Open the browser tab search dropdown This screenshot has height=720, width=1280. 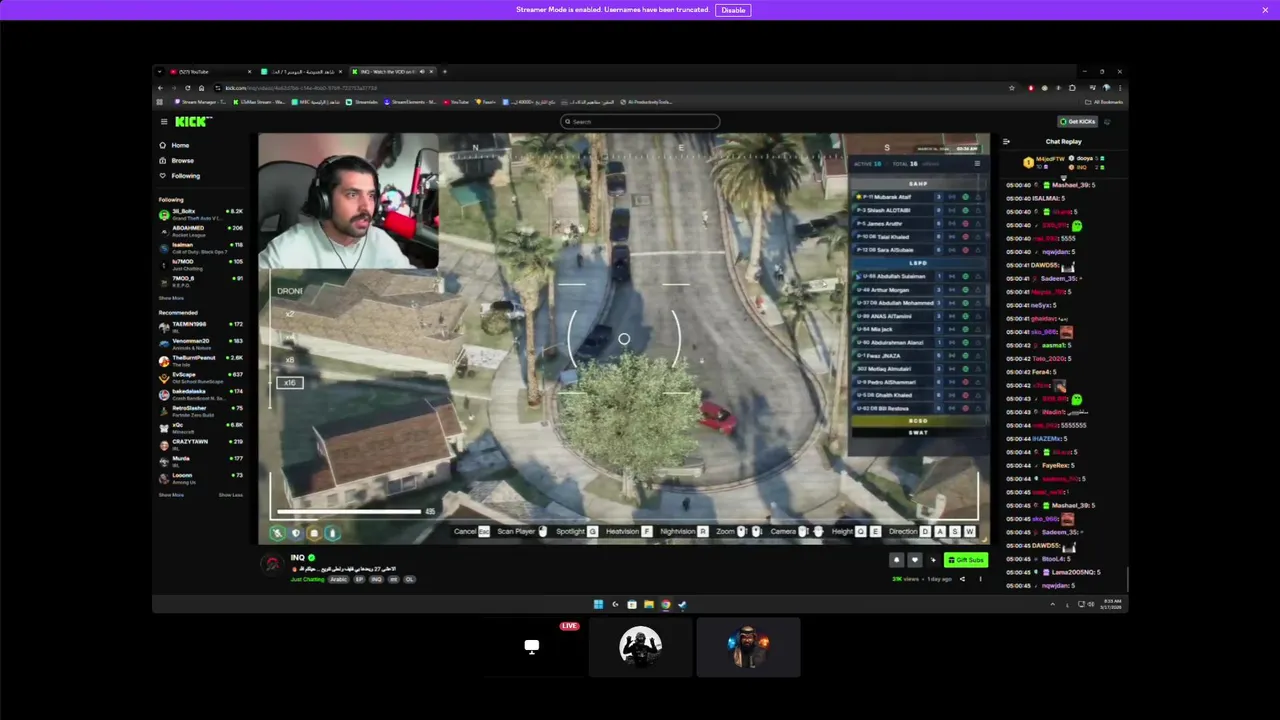(160, 72)
